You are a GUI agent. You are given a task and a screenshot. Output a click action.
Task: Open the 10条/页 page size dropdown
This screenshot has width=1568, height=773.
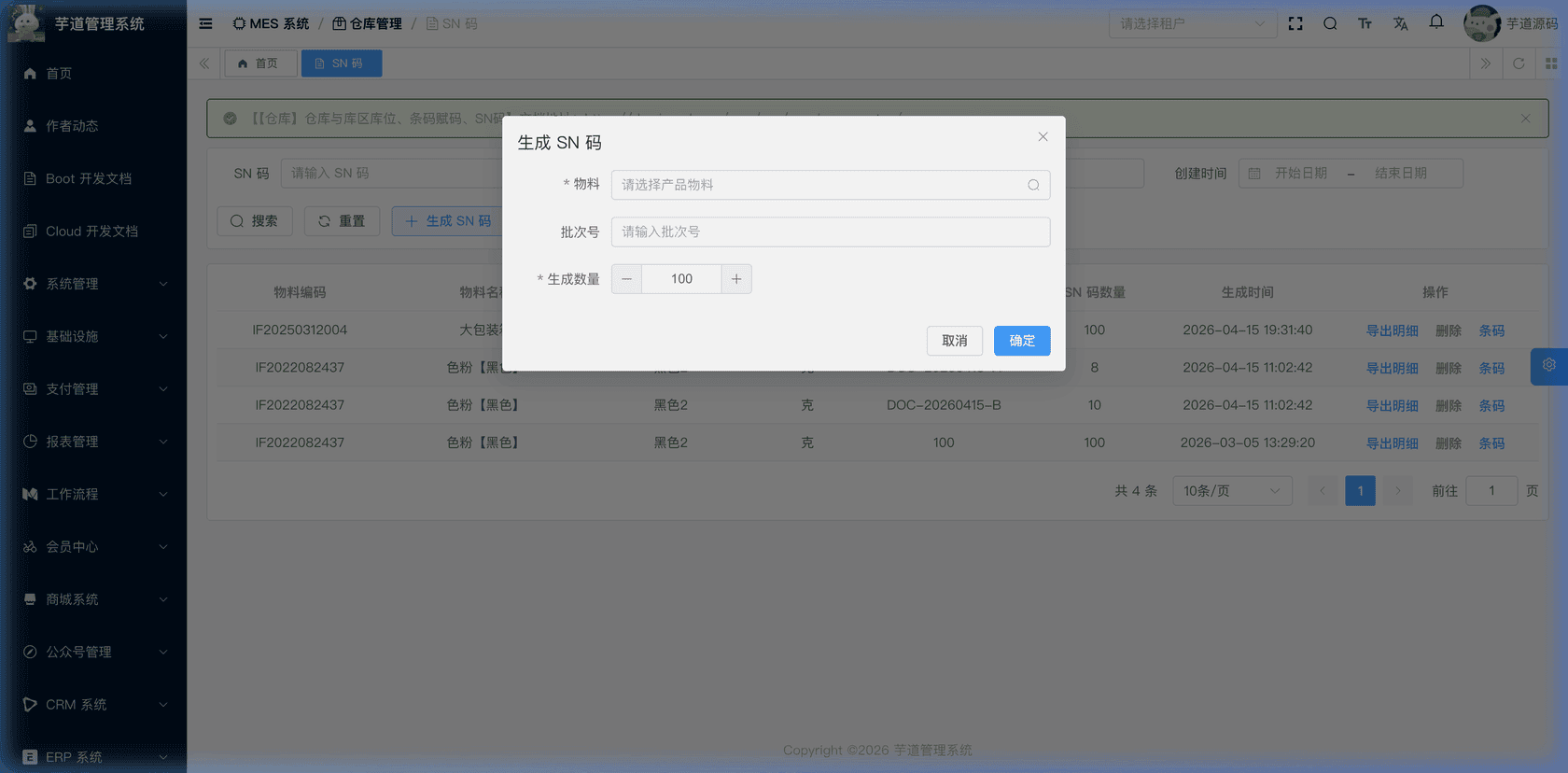(1232, 491)
